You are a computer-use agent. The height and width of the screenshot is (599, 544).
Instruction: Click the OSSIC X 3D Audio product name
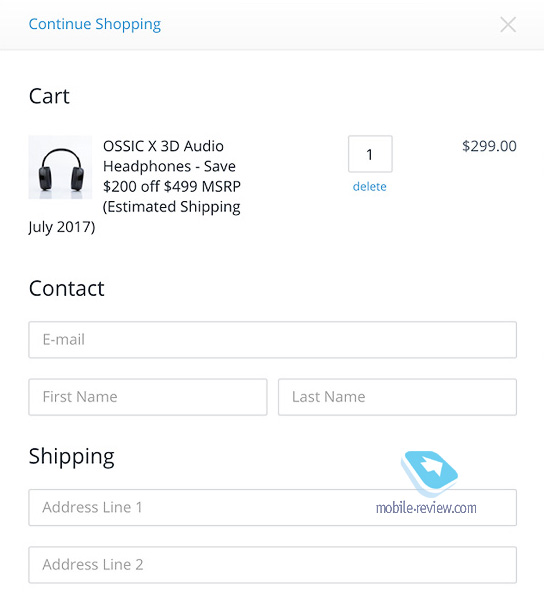(164, 146)
